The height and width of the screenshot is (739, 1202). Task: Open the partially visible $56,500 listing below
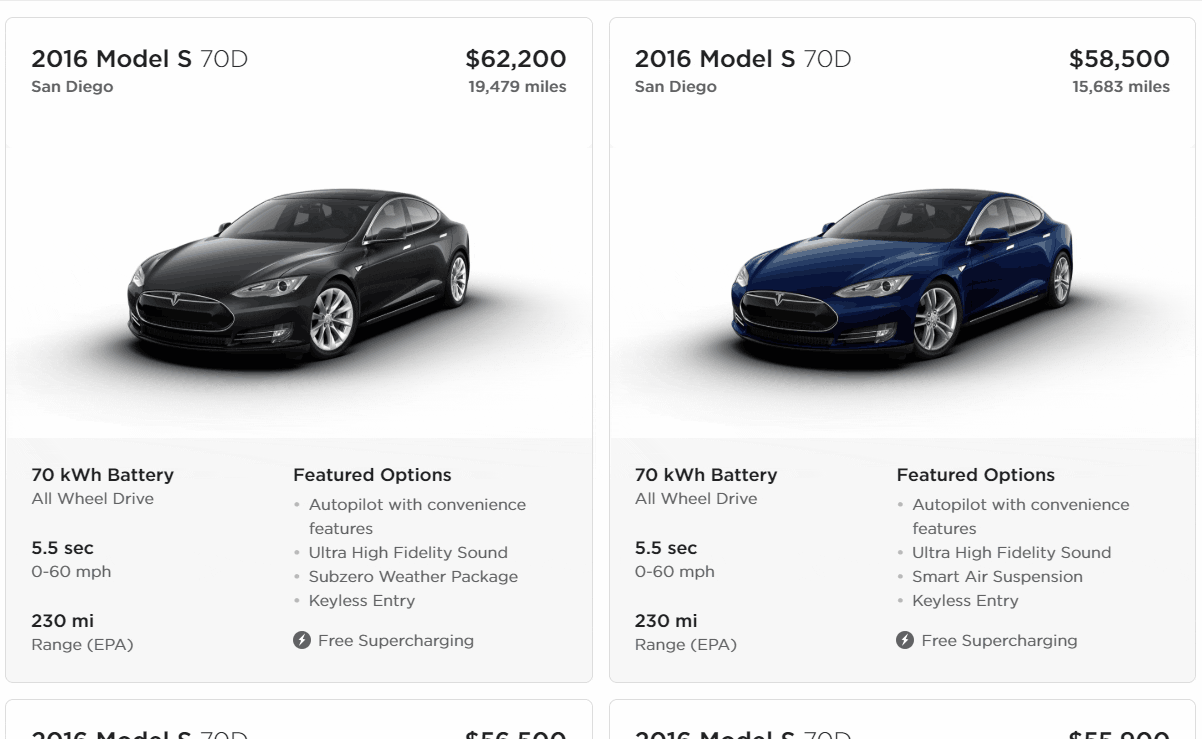coord(299,719)
